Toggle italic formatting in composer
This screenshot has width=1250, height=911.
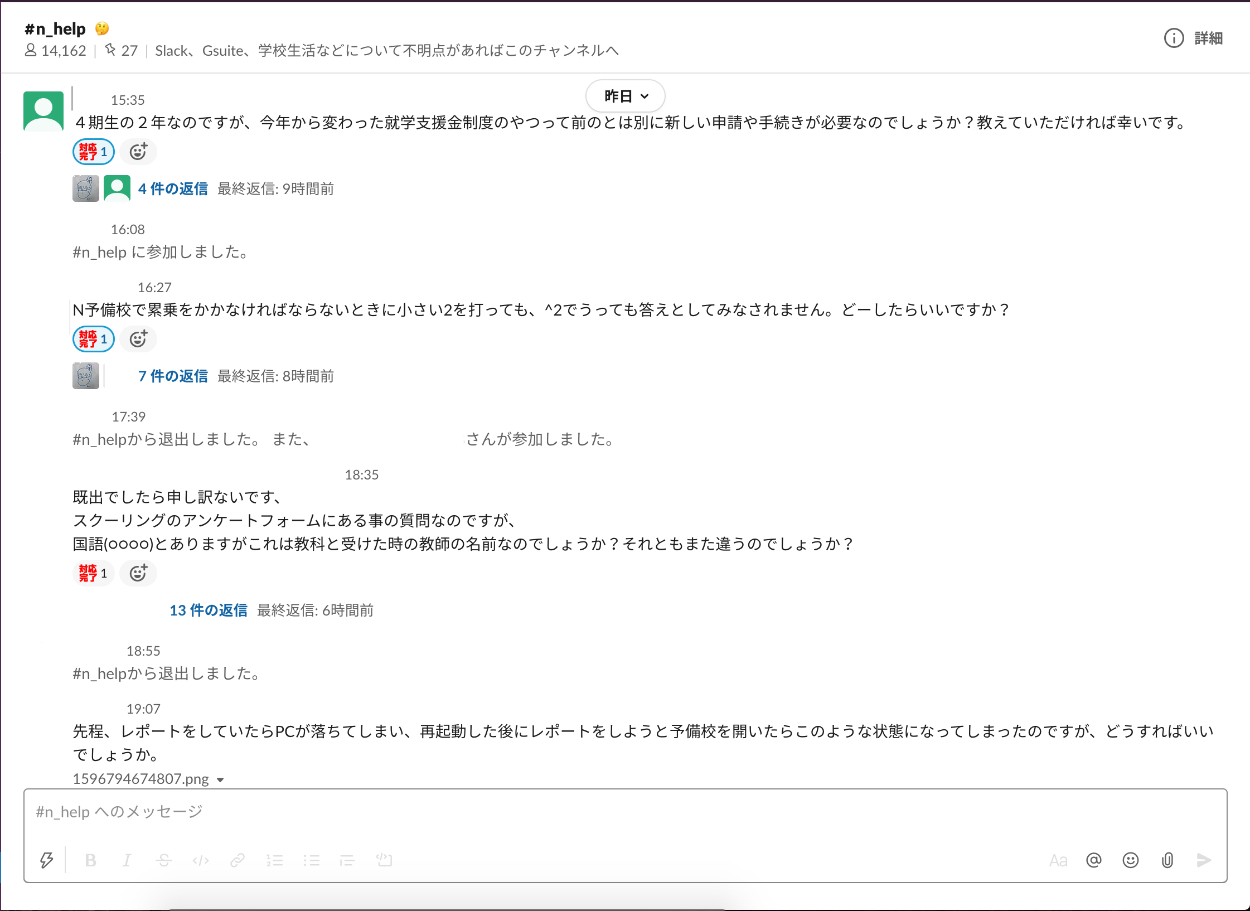[127, 860]
